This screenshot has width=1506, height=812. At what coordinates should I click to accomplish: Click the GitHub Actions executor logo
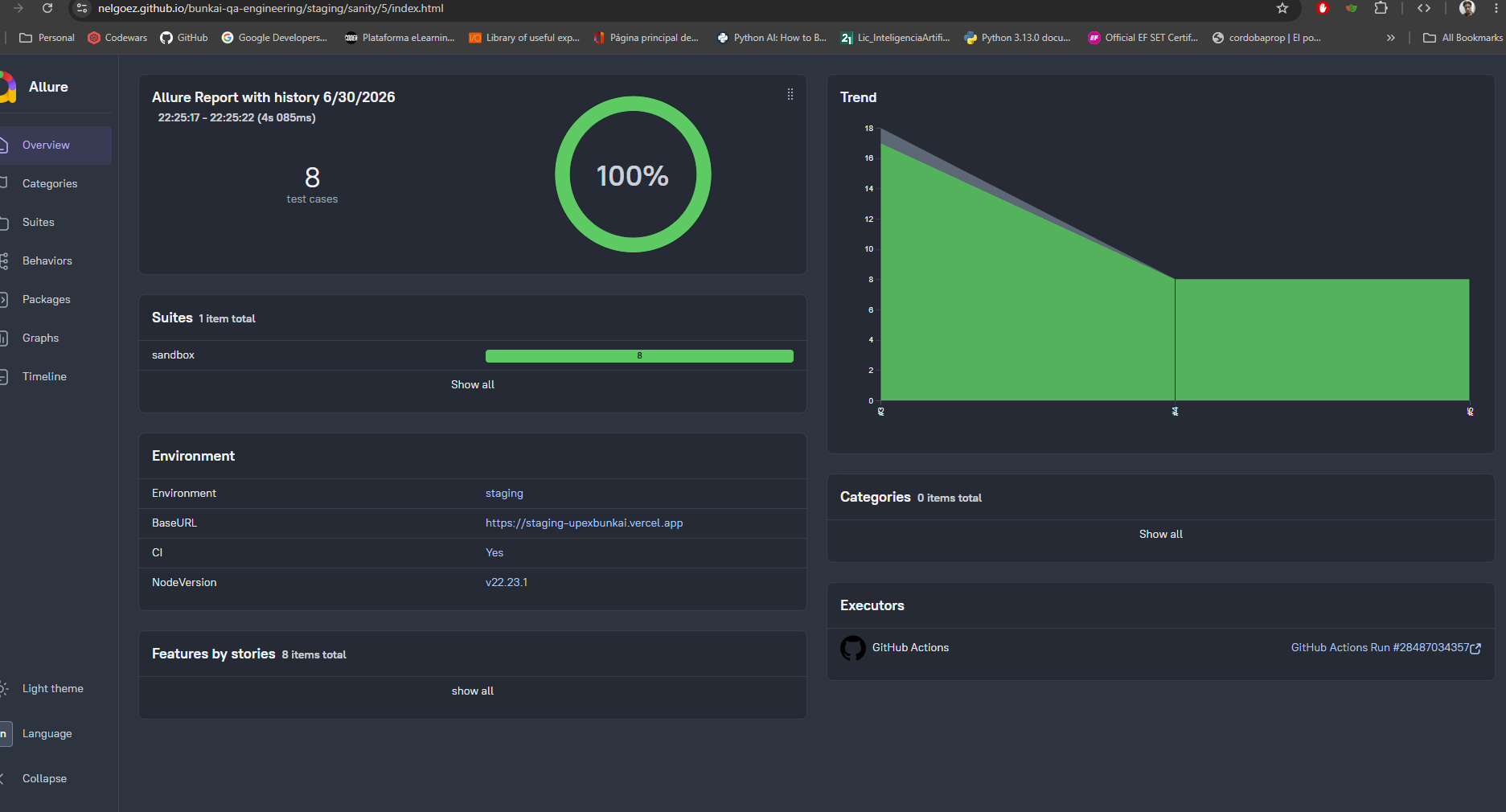pos(853,648)
